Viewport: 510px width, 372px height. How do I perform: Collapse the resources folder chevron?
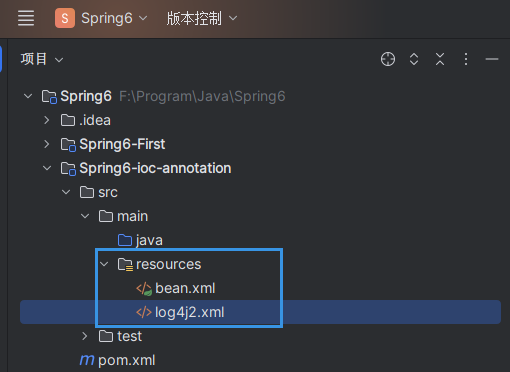104,264
